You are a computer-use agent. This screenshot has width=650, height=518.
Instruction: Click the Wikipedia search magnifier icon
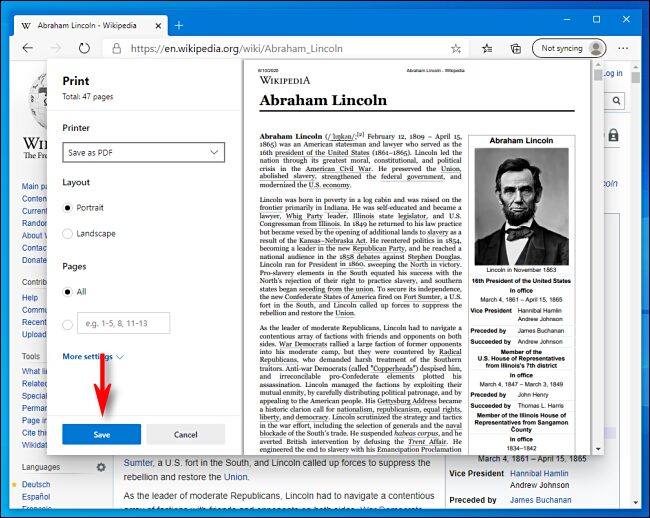tap(616, 100)
